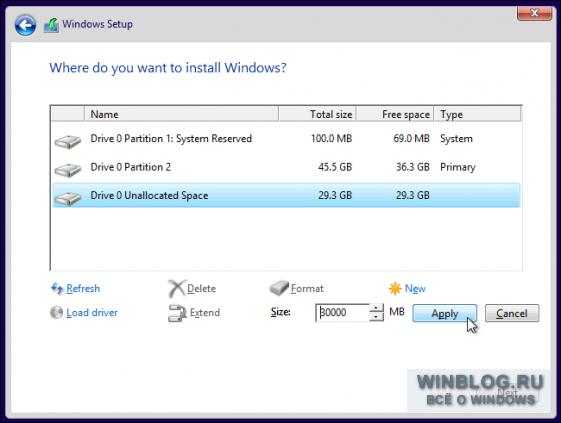Viewport: 561px width, 423px height.
Task: Select row Drive 0 Partition 1: System Reserved
Action: (286, 138)
